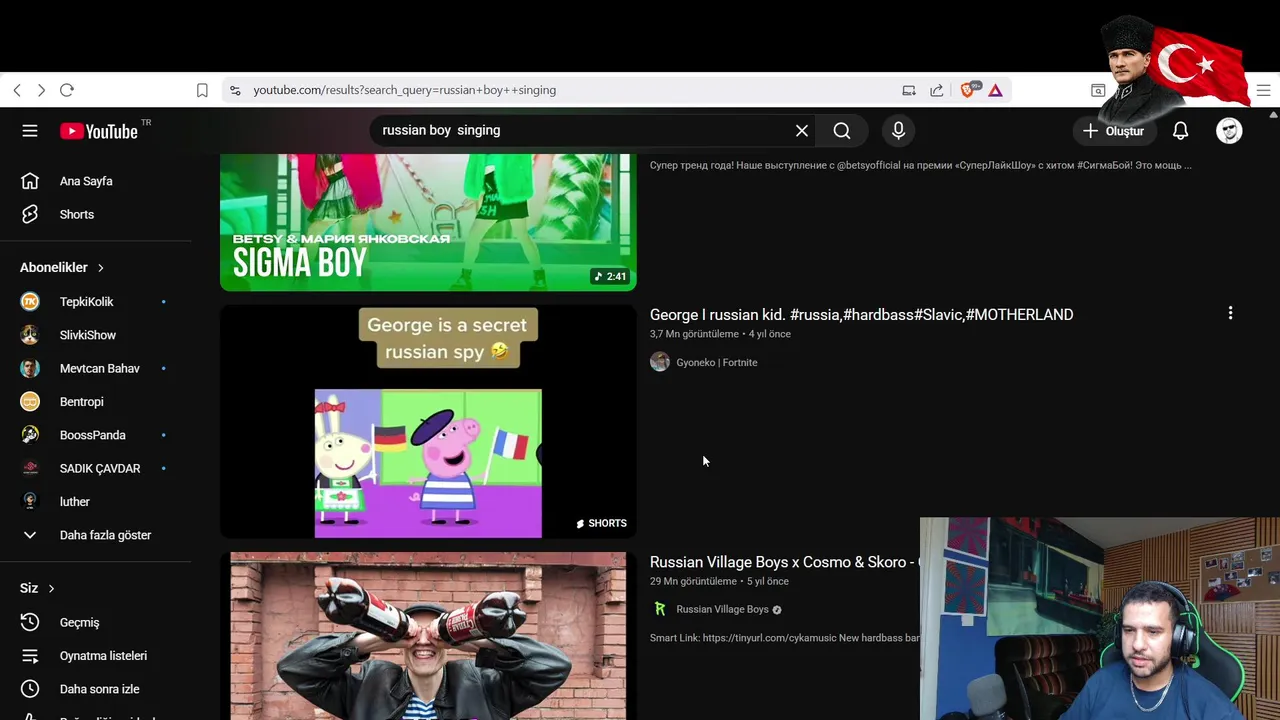Open Russian Village Boys channel name
The height and width of the screenshot is (720, 1280).
pos(722,609)
